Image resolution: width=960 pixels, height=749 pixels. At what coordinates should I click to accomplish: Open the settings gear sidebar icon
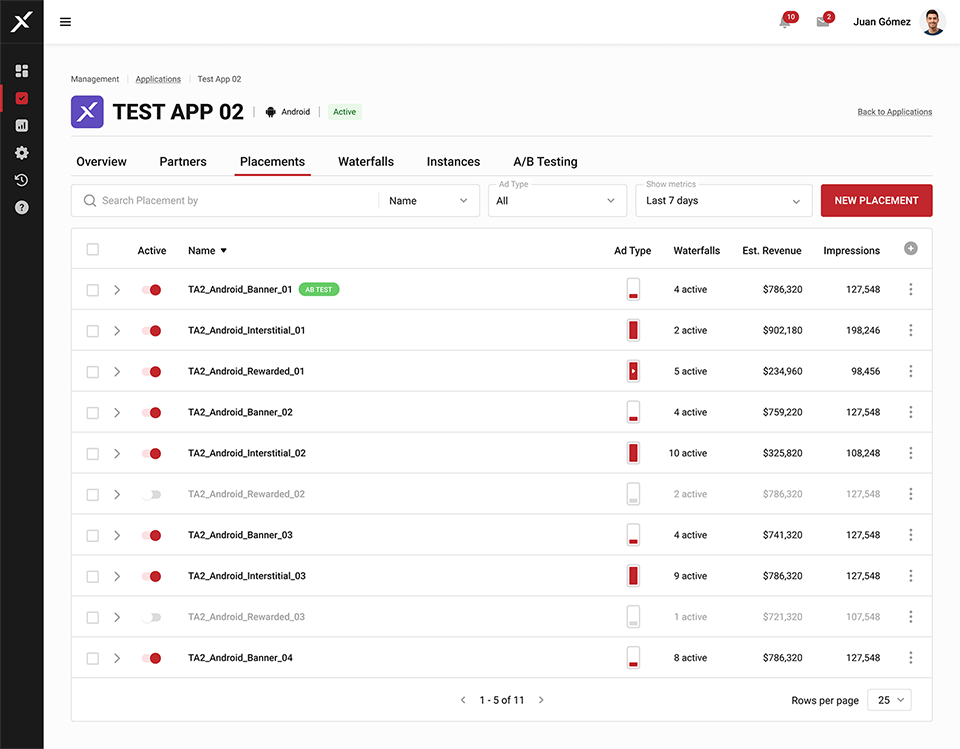pos(21,152)
